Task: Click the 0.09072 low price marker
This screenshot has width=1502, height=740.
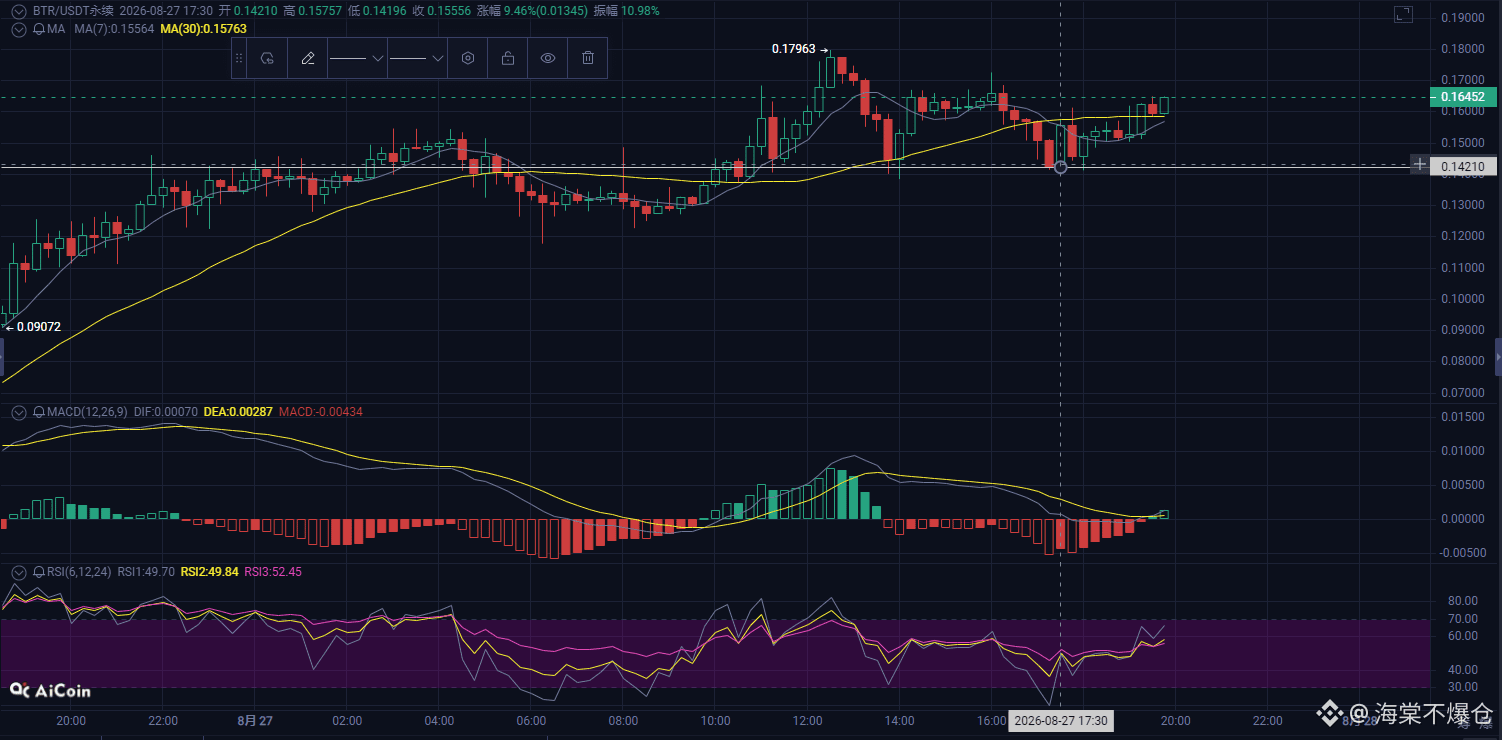Action: pos(35,326)
